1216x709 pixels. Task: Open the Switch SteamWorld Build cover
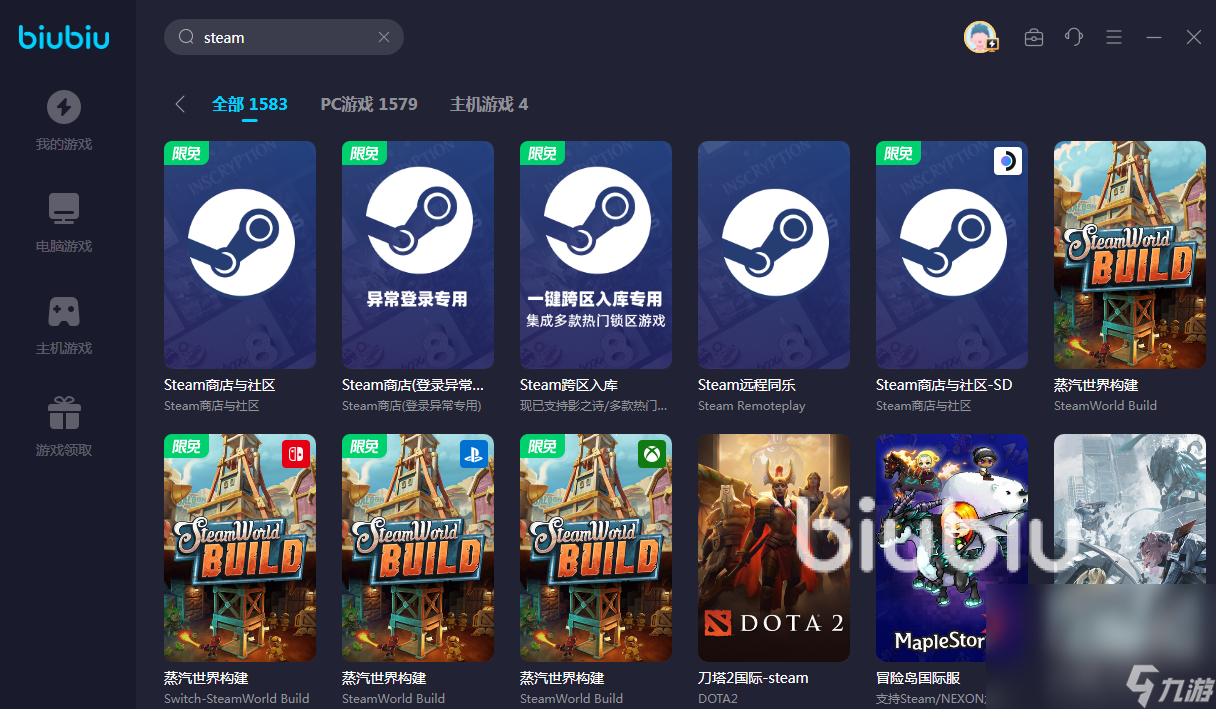point(240,548)
